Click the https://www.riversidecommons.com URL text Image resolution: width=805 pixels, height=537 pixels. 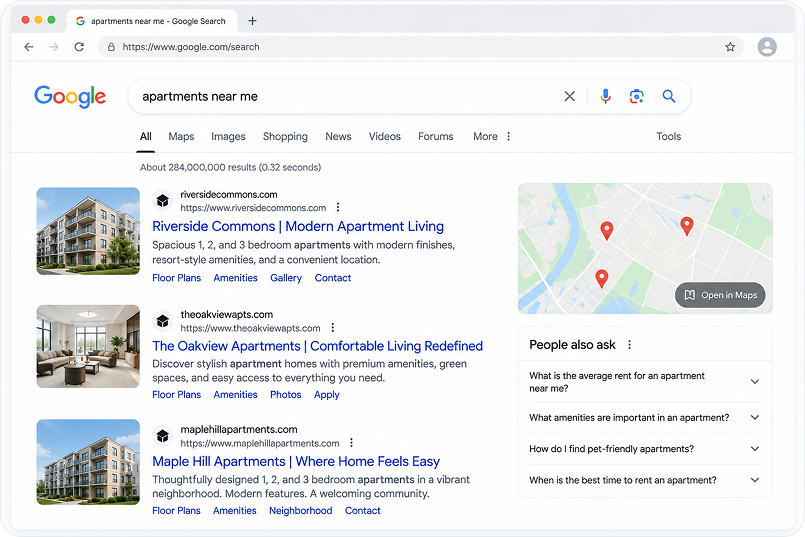click(253, 208)
